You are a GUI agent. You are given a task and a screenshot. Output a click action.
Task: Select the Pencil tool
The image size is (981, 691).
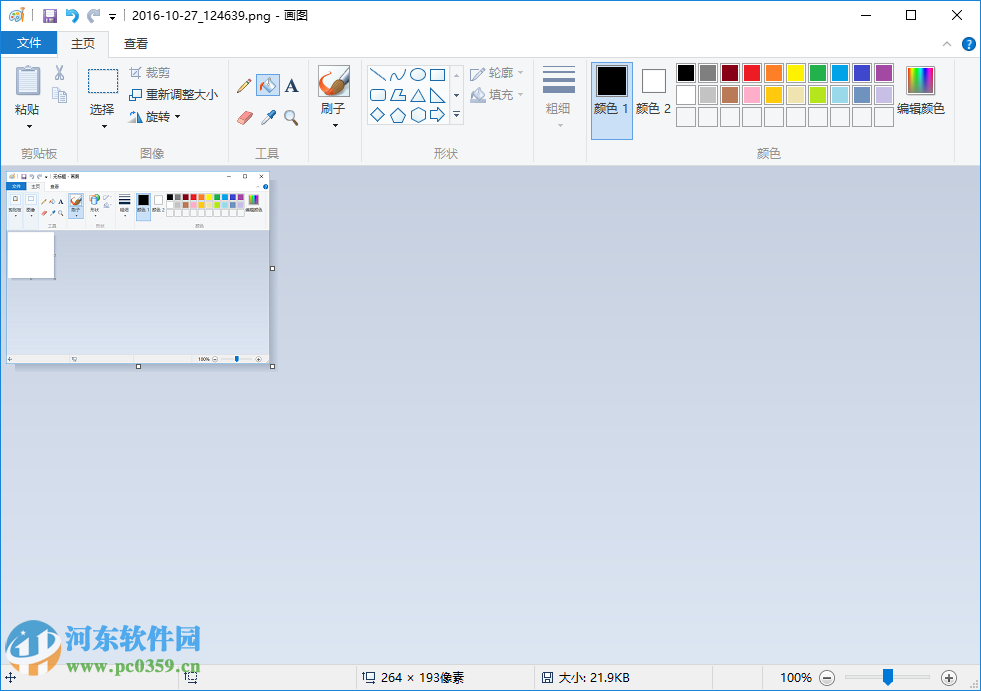(244, 85)
